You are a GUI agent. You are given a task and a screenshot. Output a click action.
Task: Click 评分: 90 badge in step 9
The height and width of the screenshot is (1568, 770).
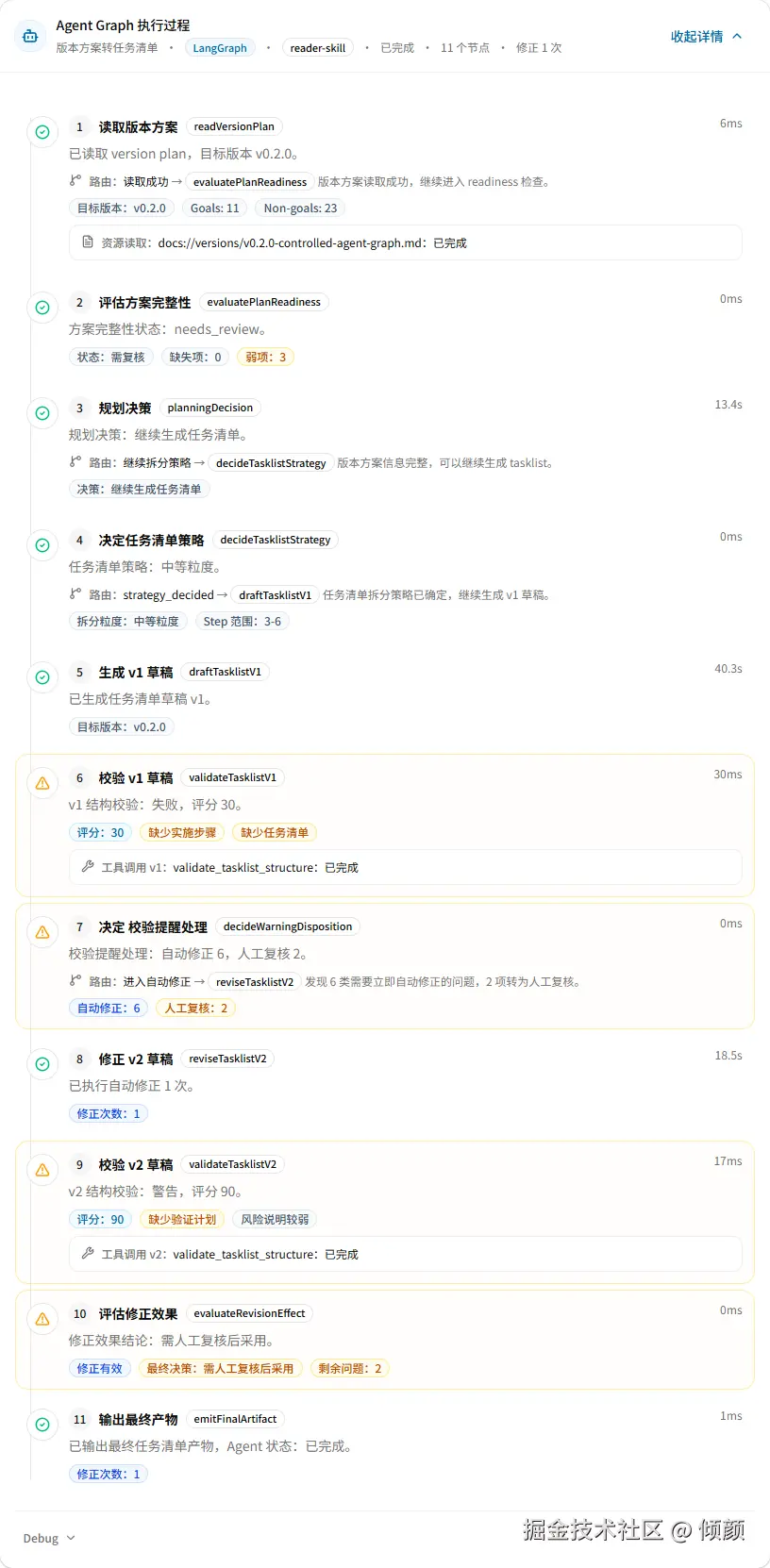tap(100, 1220)
